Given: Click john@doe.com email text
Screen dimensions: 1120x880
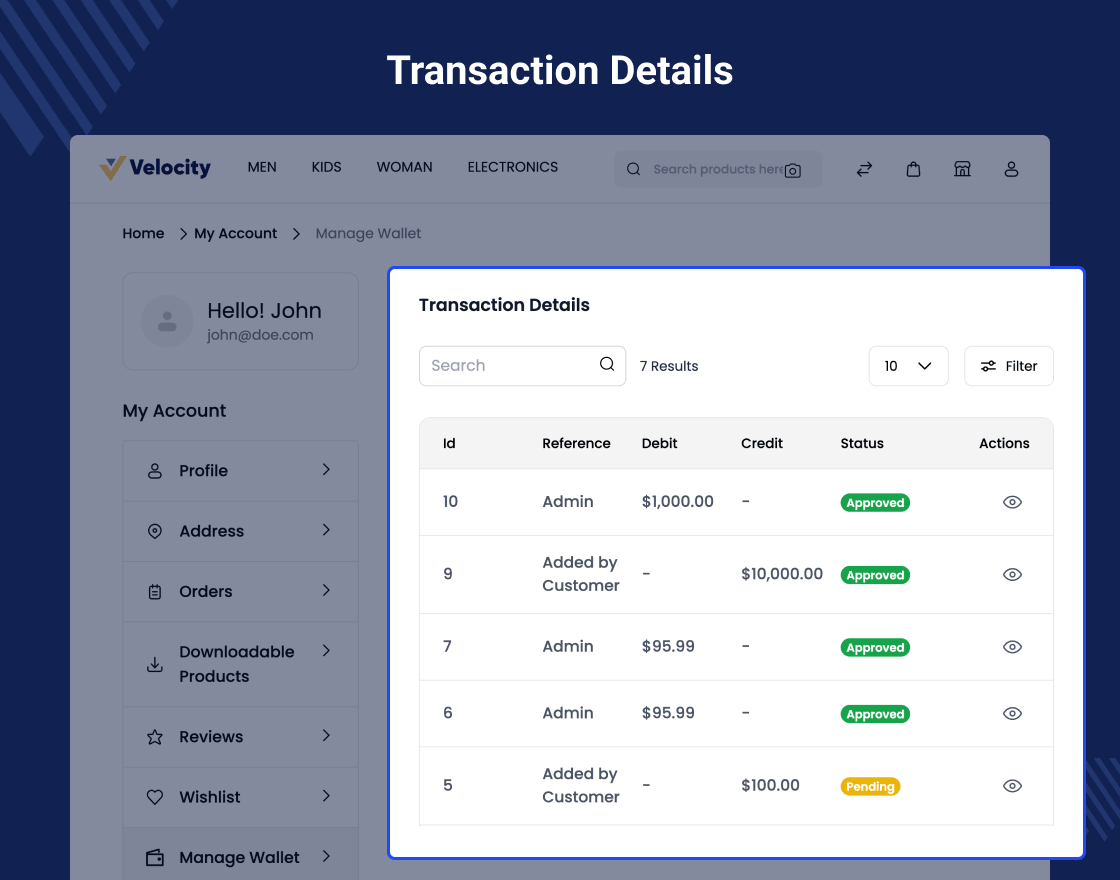Looking at the screenshot, I should point(260,335).
